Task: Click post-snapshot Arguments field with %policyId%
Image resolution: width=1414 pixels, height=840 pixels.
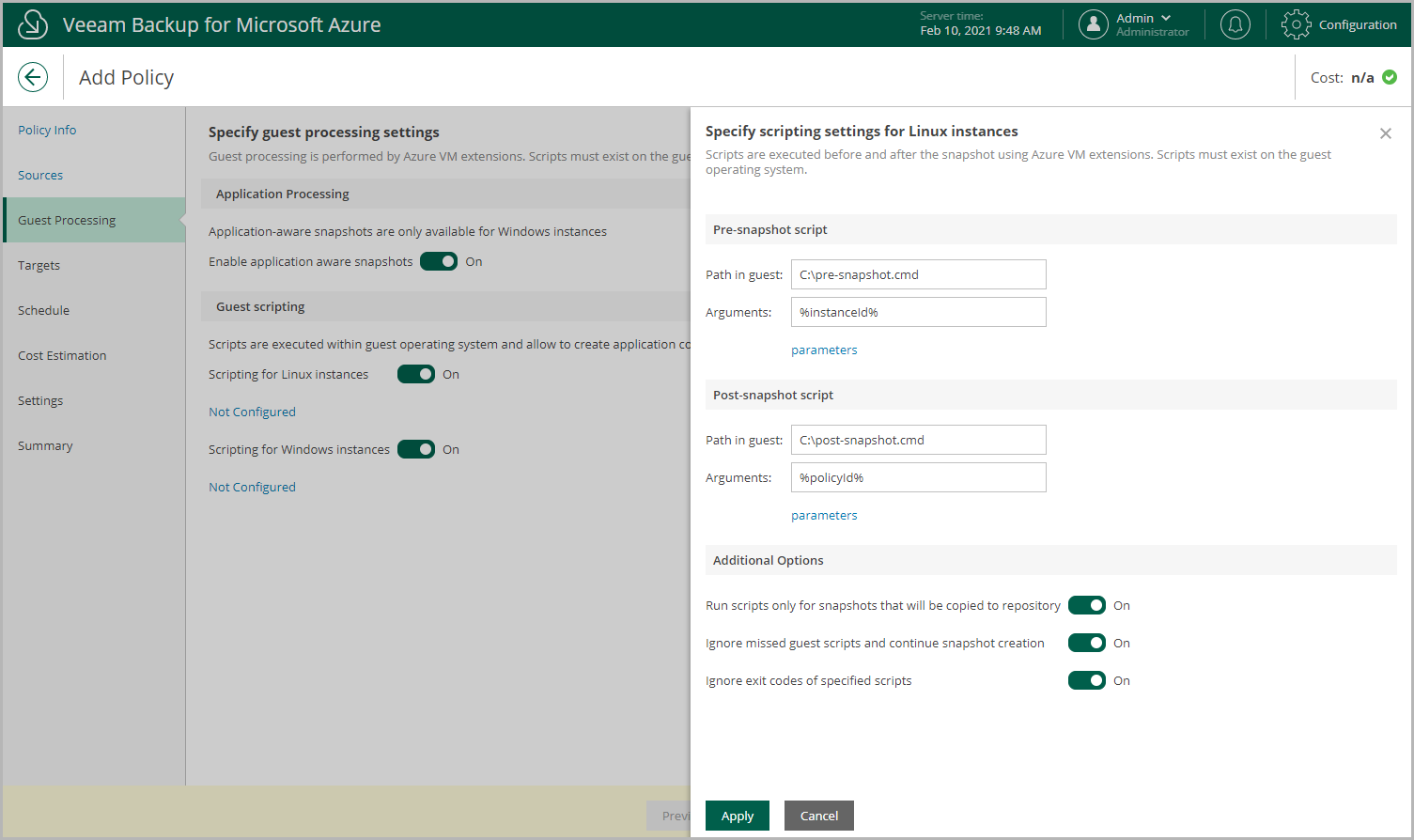Action: 919,477
